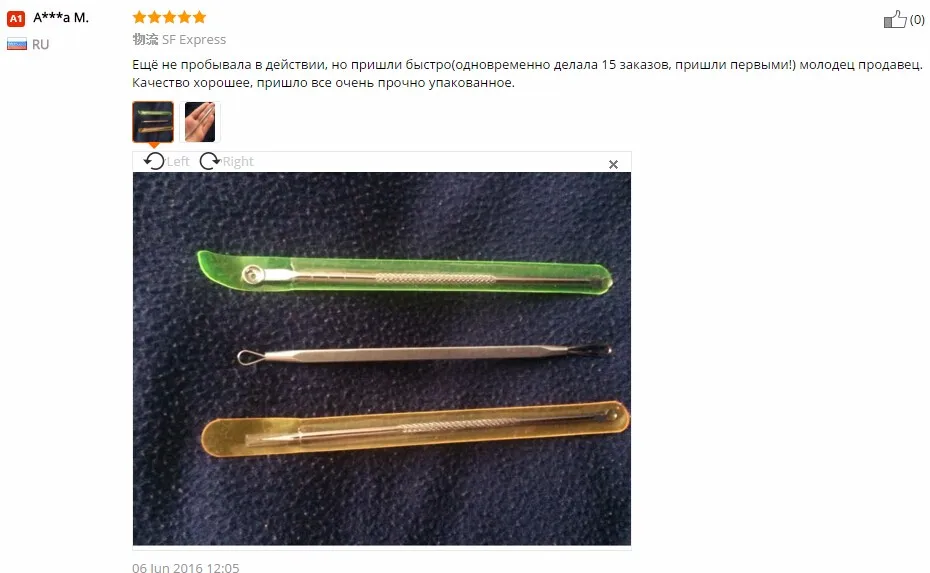Screen dimensions: 930x573
Task: Click the enlarged photo of the tools
Action: (382, 358)
